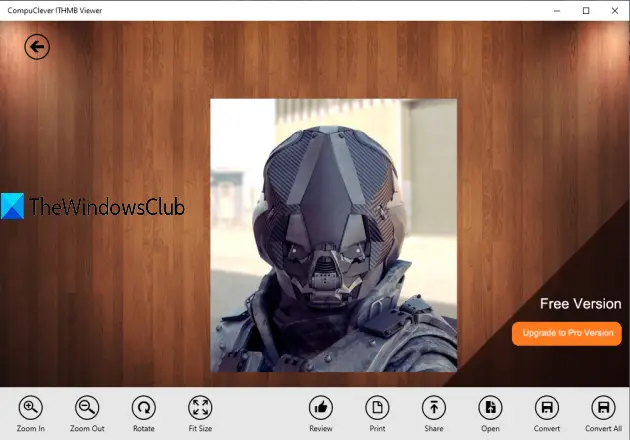Rotate the displayed image
The width and height of the screenshot is (630, 440).
coord(144,407)
